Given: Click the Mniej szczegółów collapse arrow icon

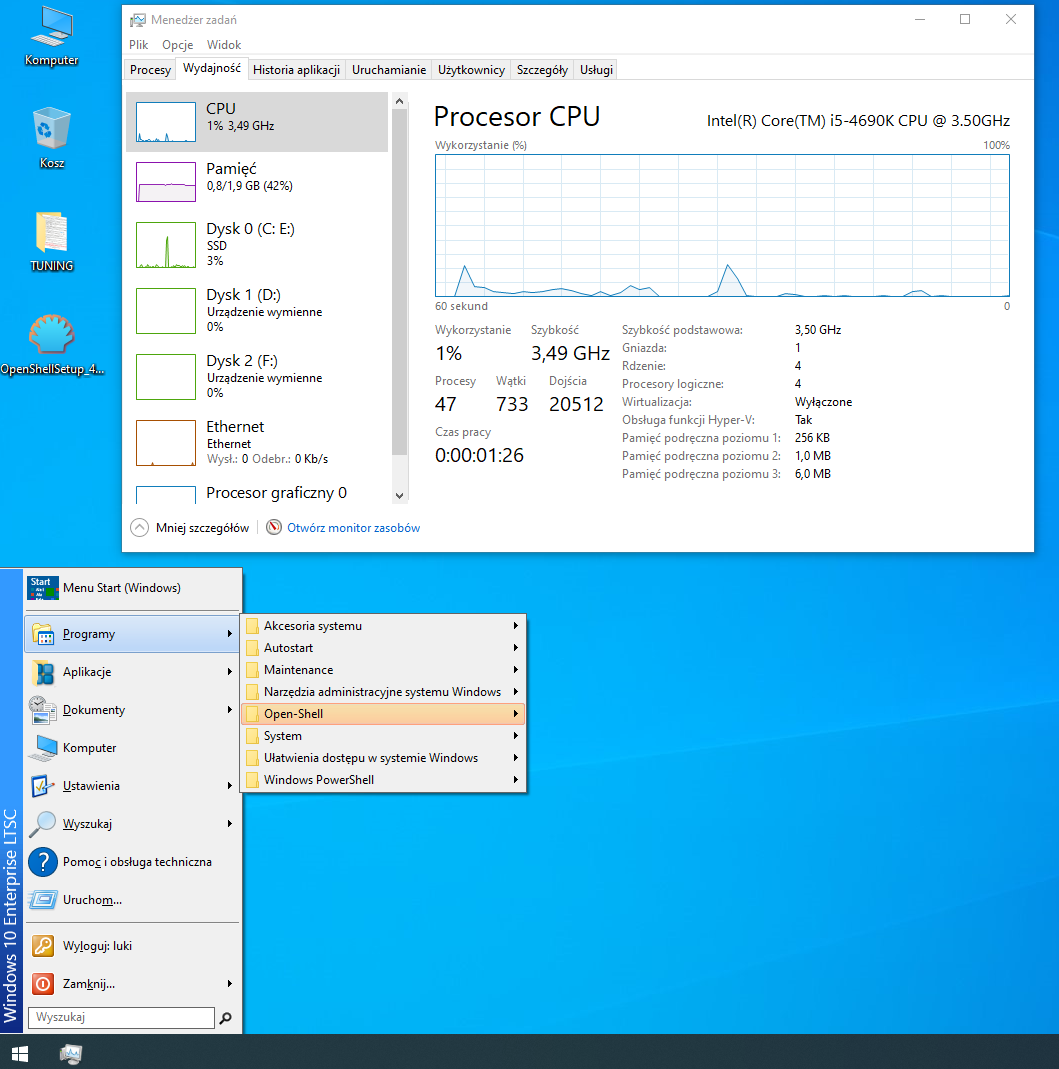Looking at the screenshot, I should click(x=139, y=528).
